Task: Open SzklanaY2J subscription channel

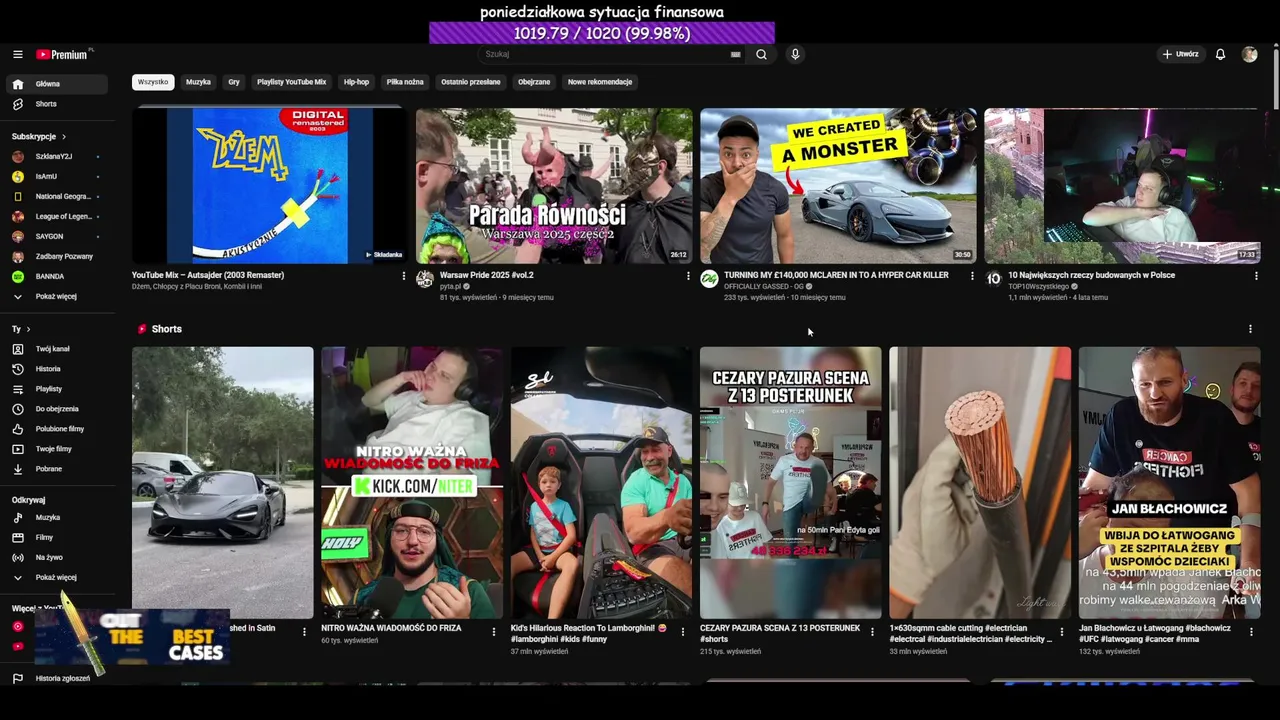Action: tap(56, 156)
